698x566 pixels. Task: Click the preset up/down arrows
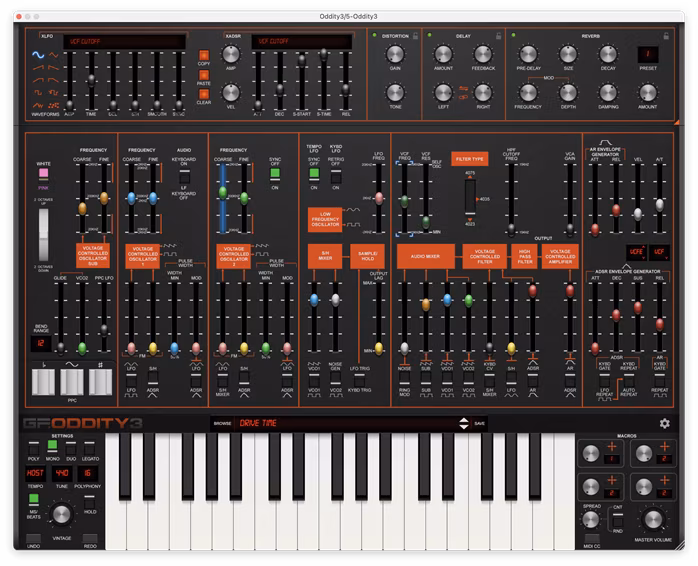463,423
